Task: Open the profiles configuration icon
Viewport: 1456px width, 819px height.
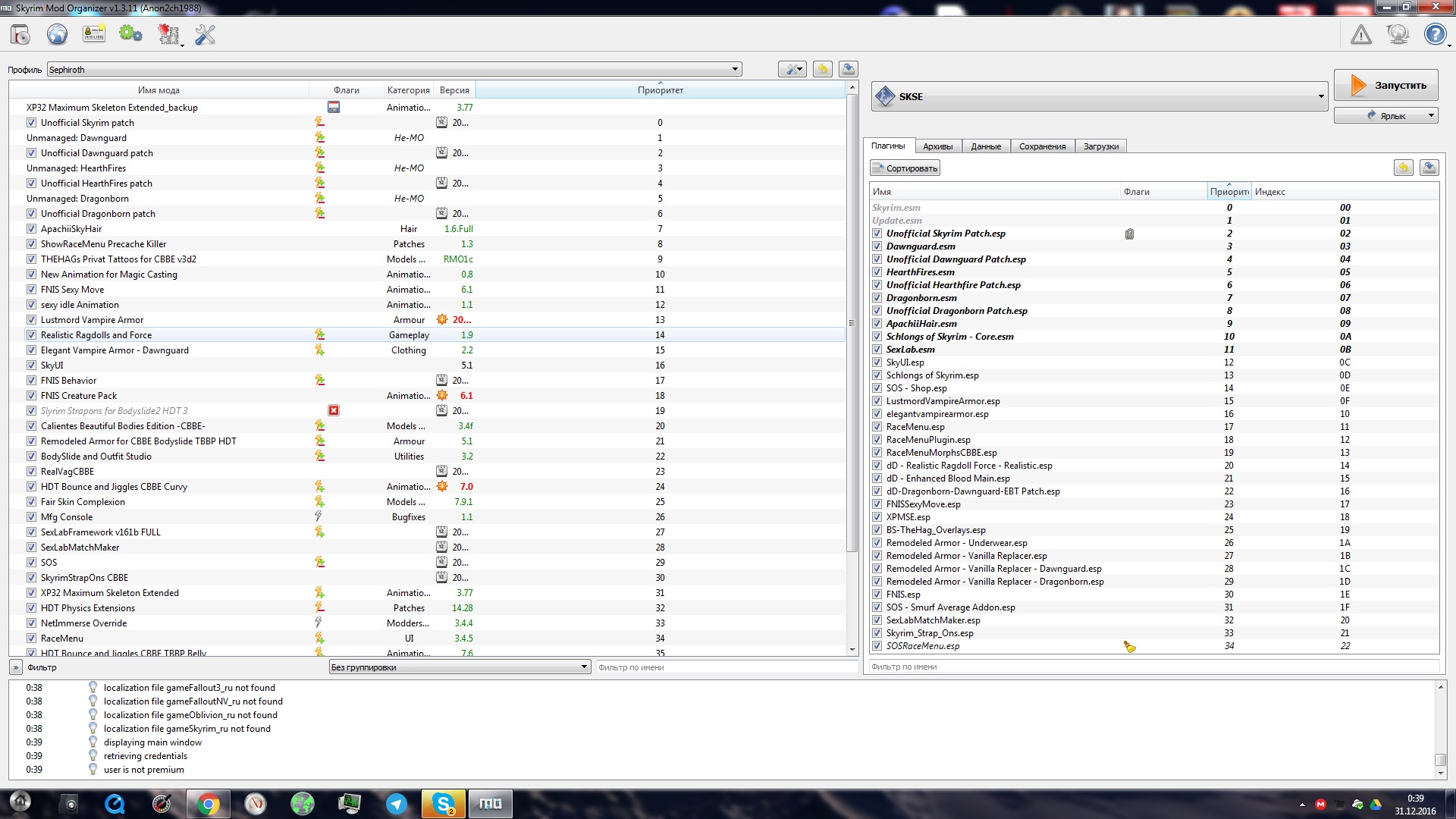Action: pyautogui.click(x=94, y=34)
